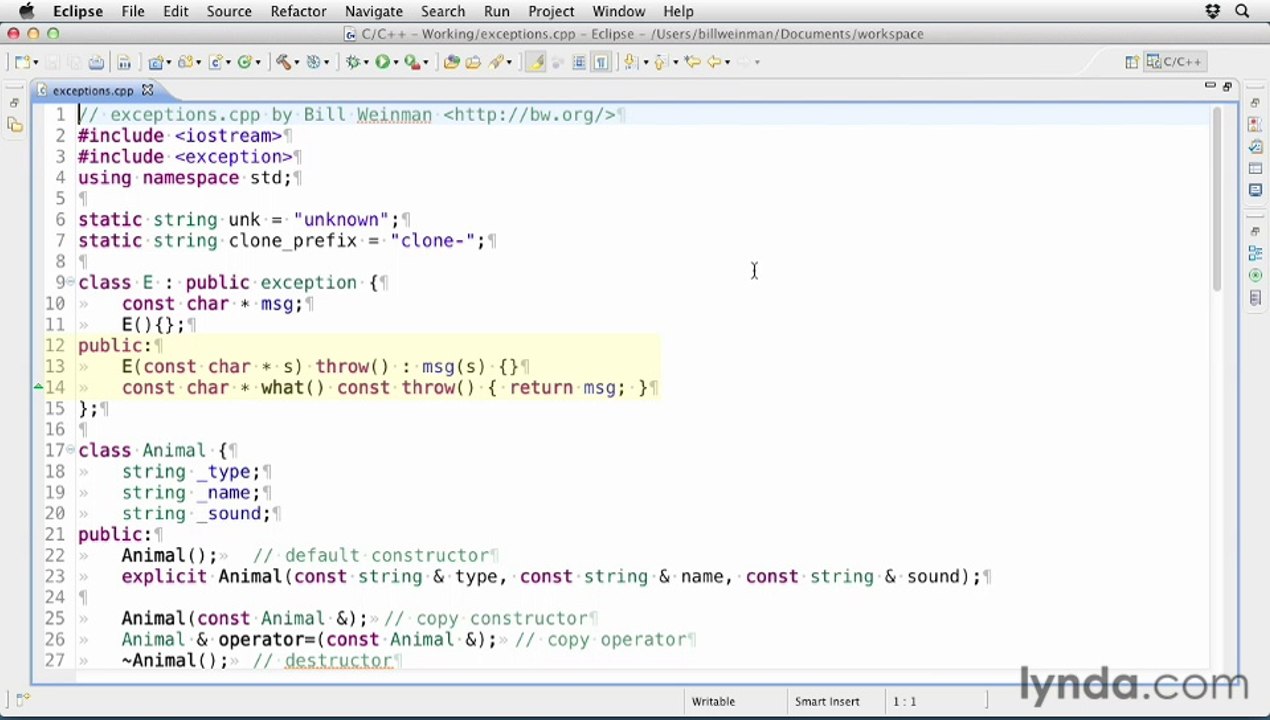Open the Build hammer dropdown arrow
This screenshot has width=1270, height=720.
297,63
